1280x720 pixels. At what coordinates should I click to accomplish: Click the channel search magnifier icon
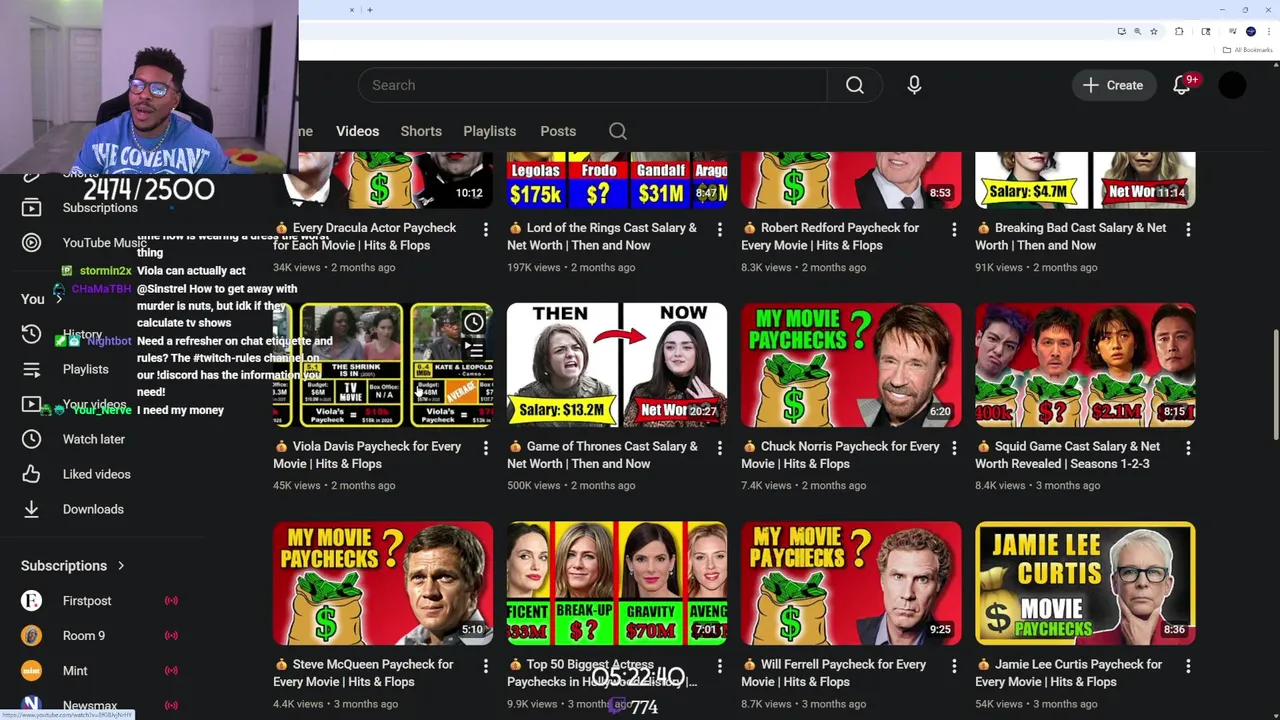[618, 131]
